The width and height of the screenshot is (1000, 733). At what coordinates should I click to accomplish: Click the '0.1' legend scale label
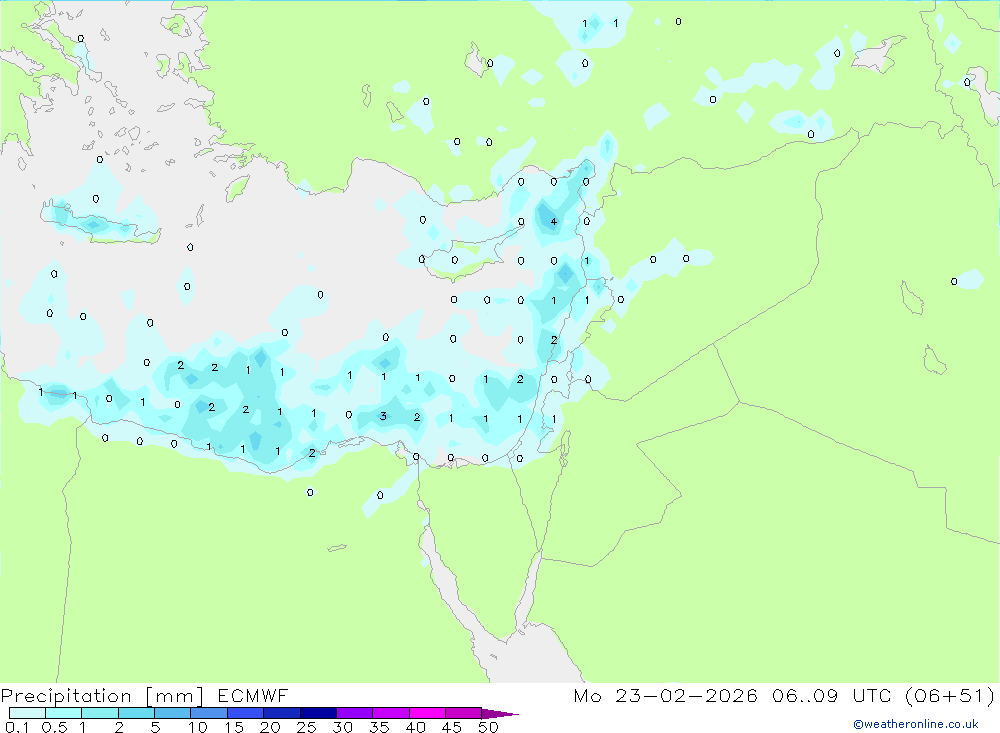tap(17, 727)
